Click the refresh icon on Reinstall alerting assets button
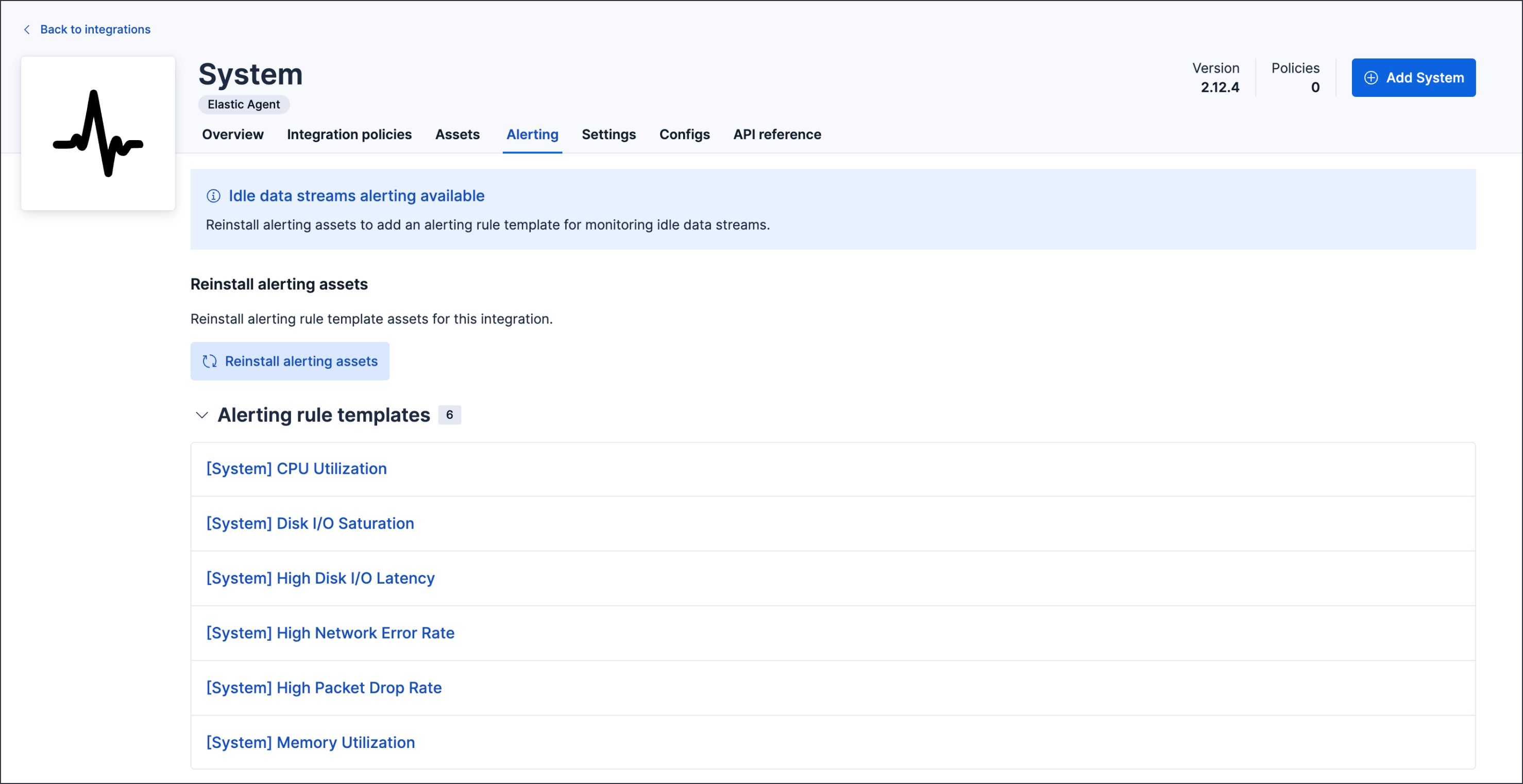This screenshot has width=1523, height=784. pyautogui.click(x=209, y=361)
